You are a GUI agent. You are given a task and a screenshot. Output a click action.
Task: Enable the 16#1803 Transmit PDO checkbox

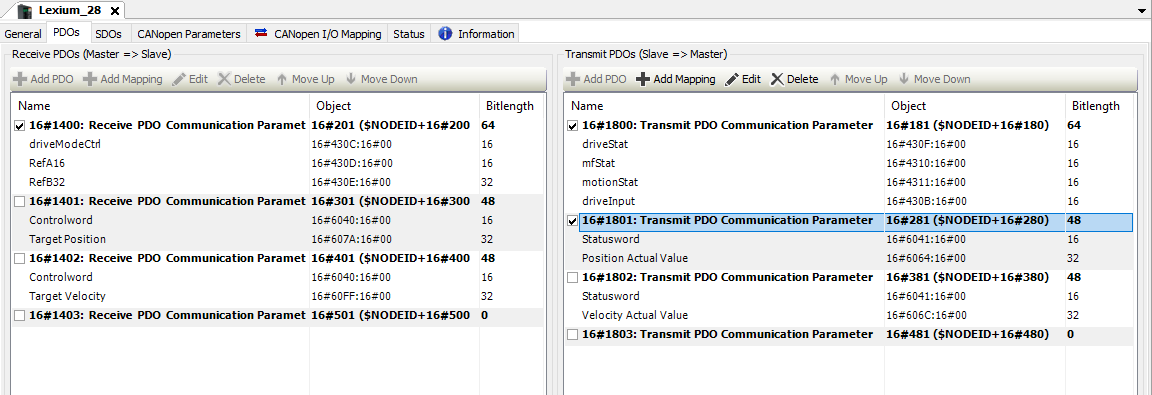(x=572, y=334)
